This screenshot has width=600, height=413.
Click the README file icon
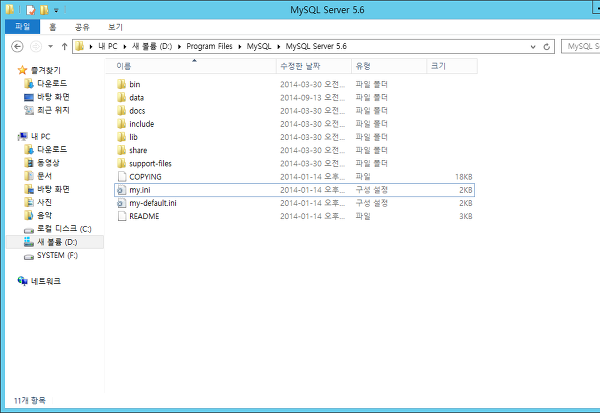point(122,216)
